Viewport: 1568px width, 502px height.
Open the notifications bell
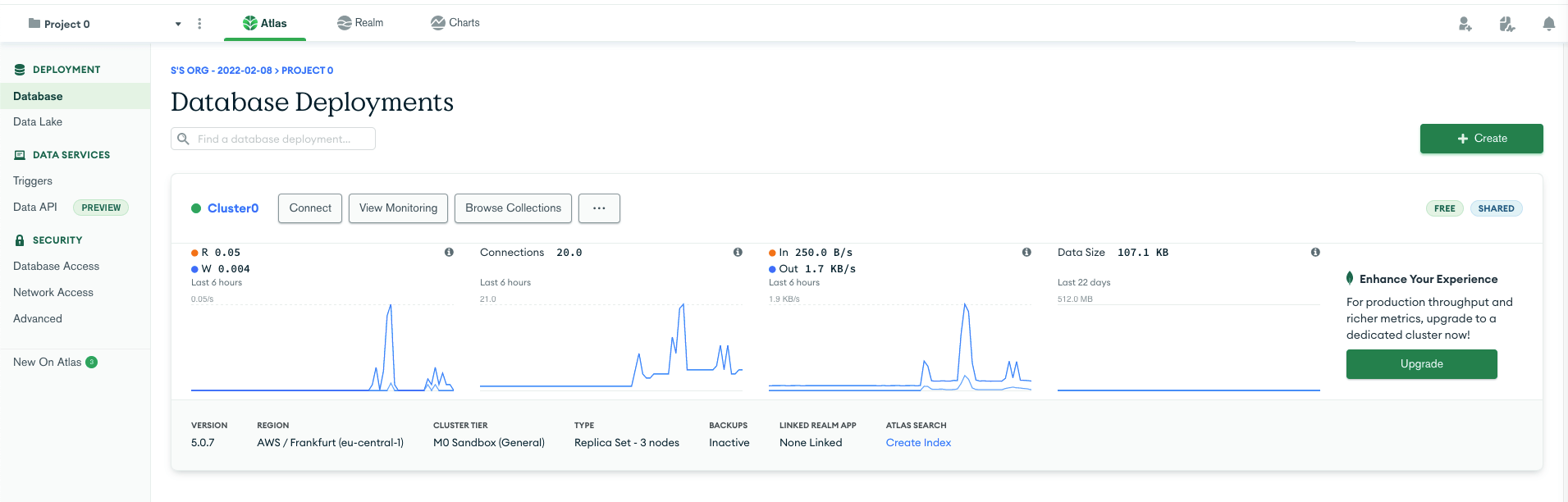point(1548,24)
